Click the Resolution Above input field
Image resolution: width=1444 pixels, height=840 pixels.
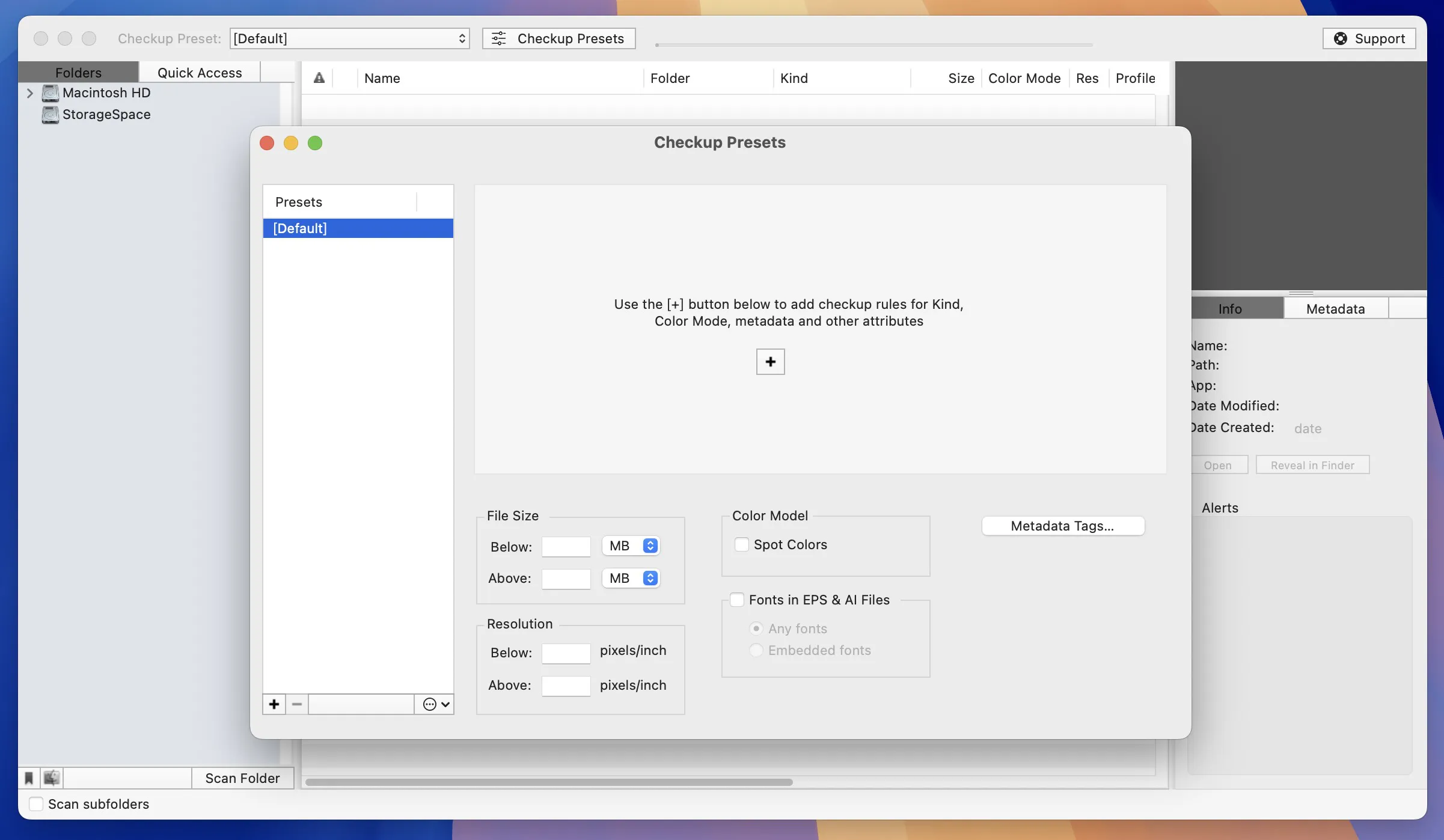[x=566, y=686]
